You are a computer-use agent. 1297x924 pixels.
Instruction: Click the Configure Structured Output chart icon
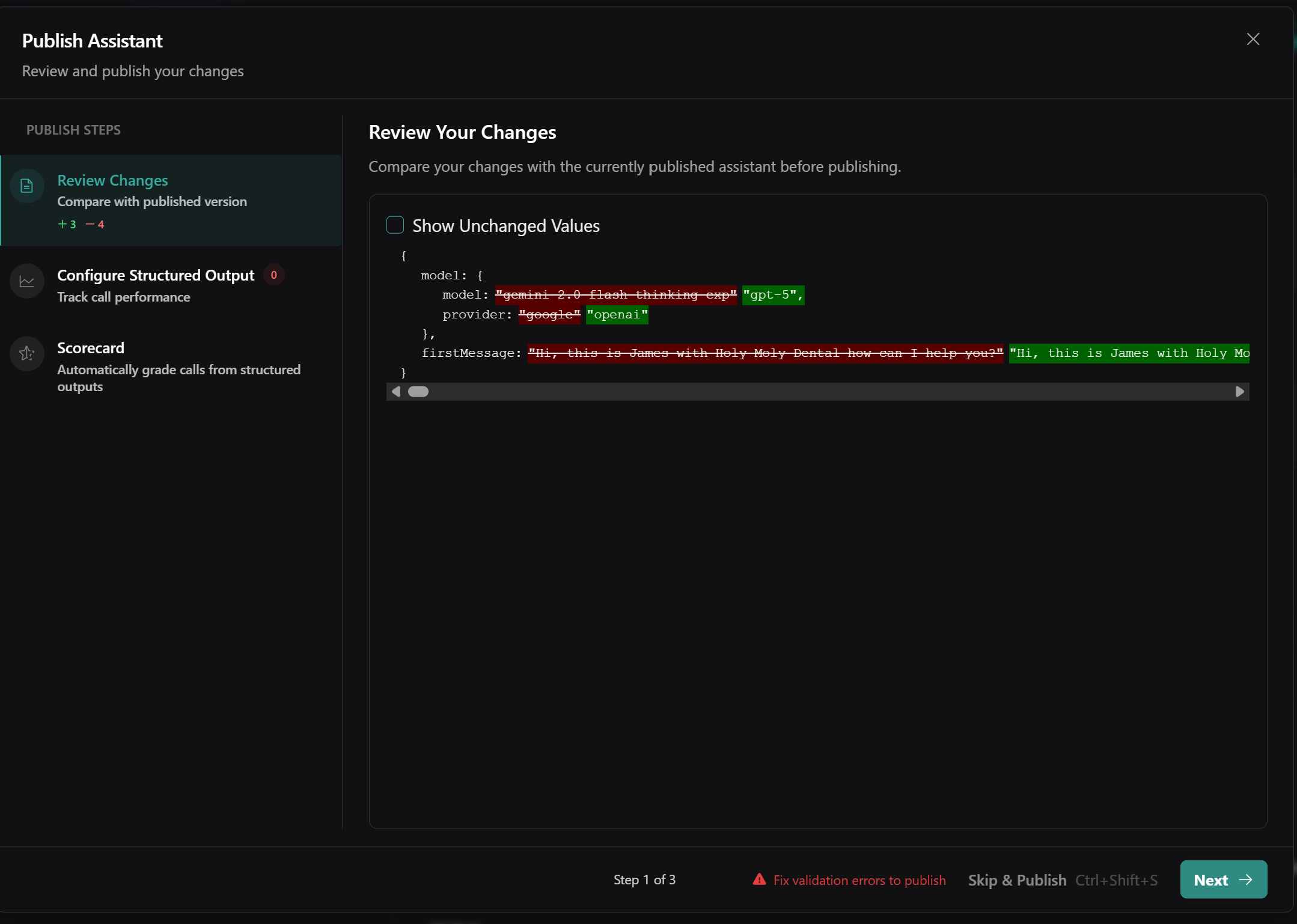[x=26, y=281]
